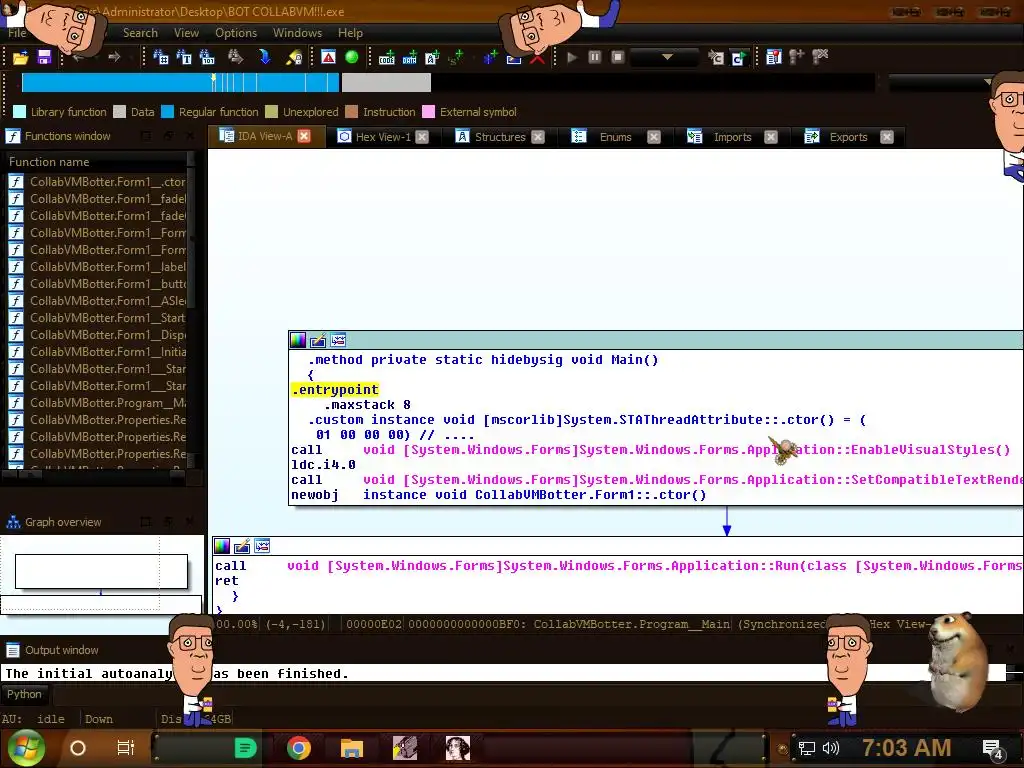The image size is (1024, 768).
Task: Open the Windows menu
Action: (297, 33)
